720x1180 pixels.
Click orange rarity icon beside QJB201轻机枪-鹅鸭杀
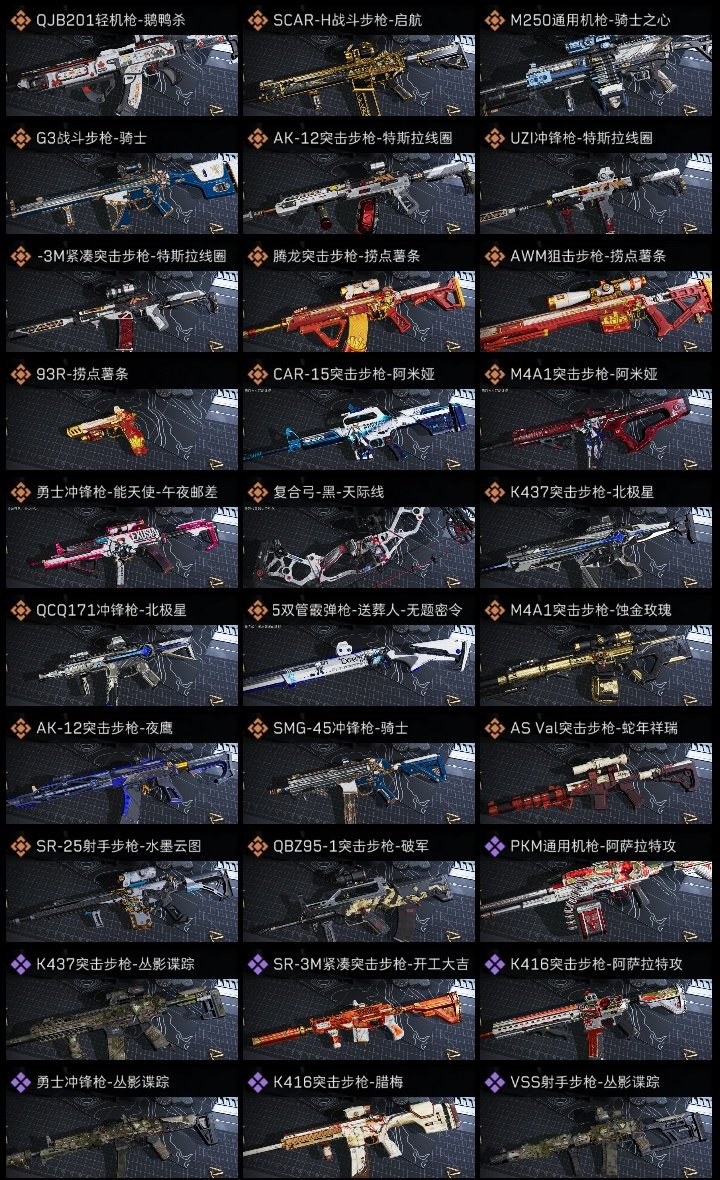[20, 20]
